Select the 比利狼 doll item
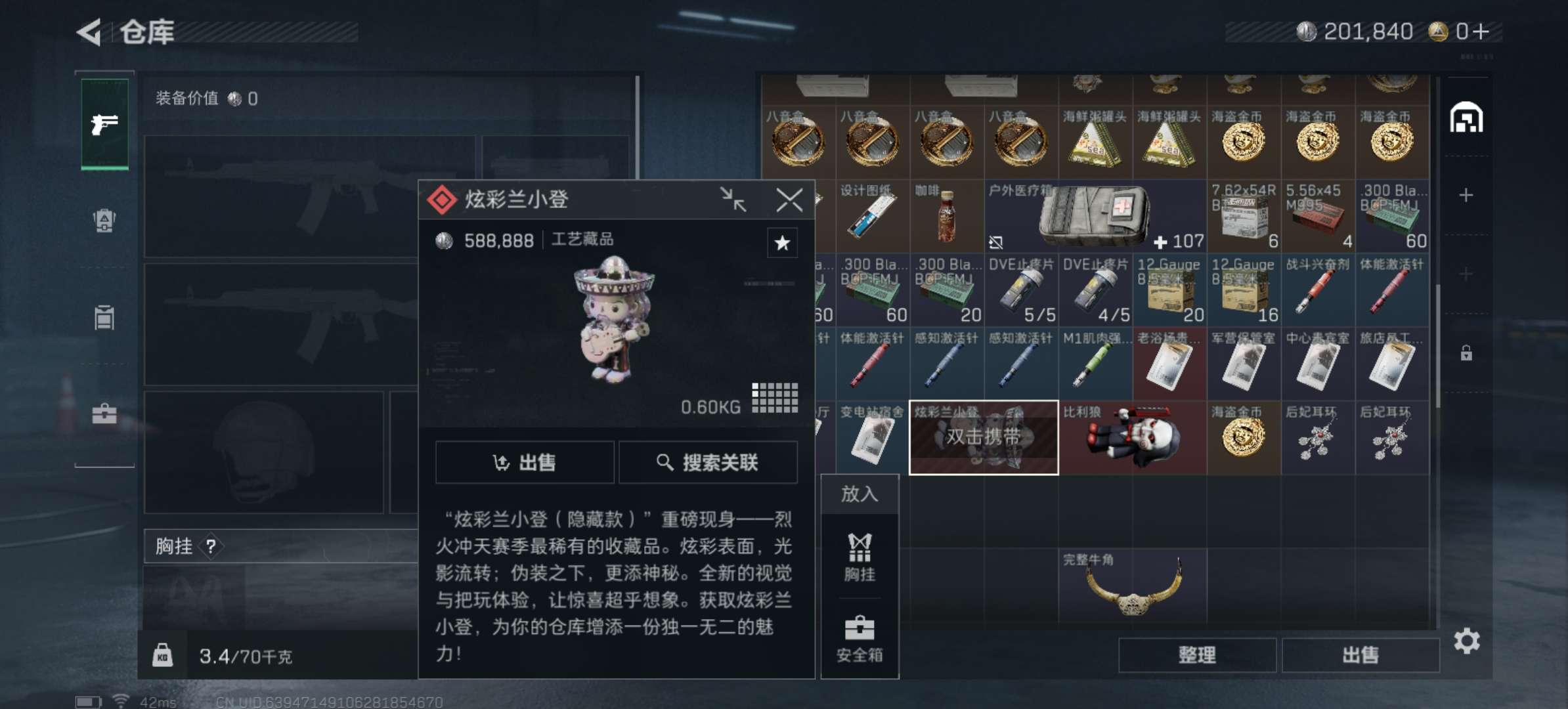Screen dimensions: 1568x709 coord(1133,438)
